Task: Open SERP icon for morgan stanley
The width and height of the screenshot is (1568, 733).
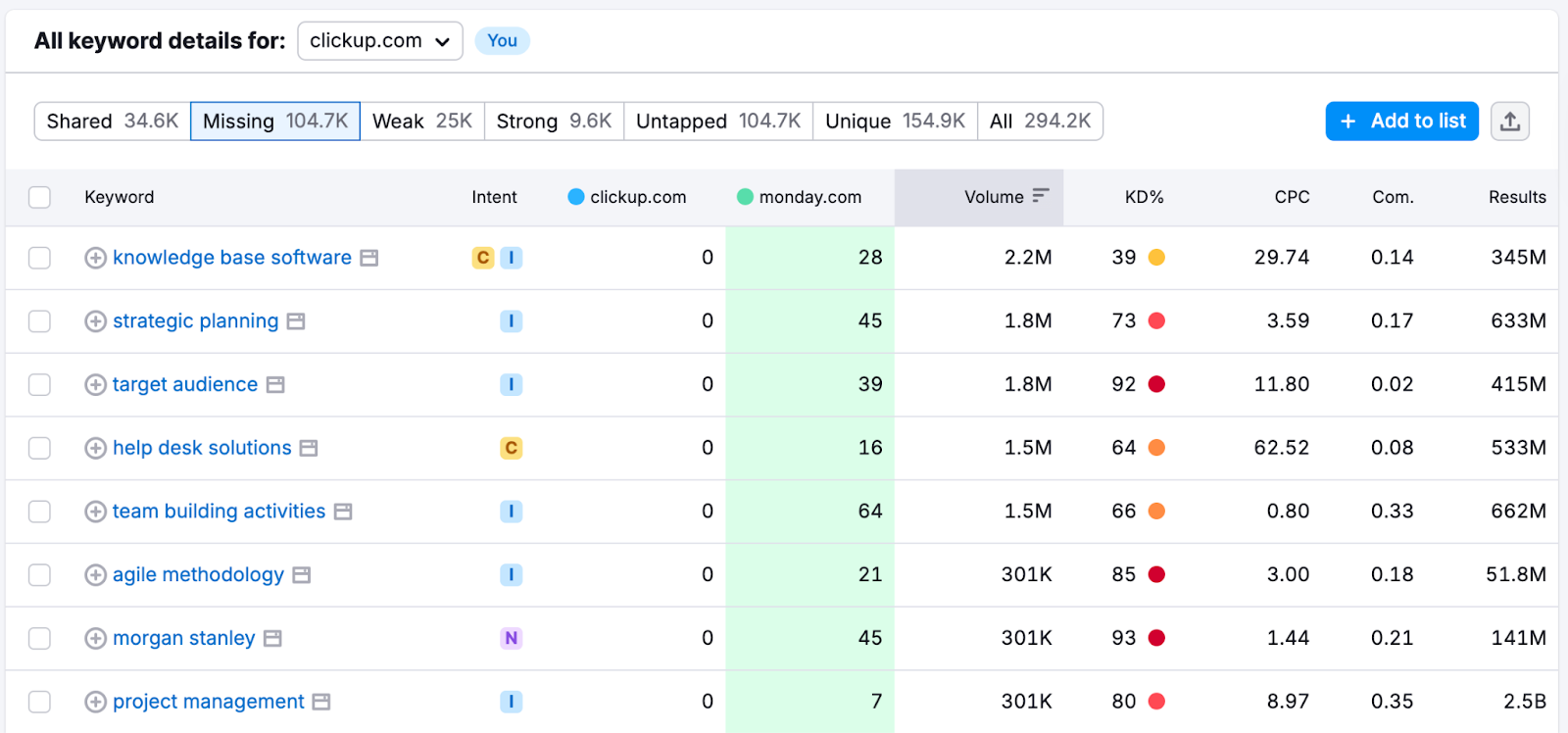Action: pyautogui.click(x=272, y=639)
